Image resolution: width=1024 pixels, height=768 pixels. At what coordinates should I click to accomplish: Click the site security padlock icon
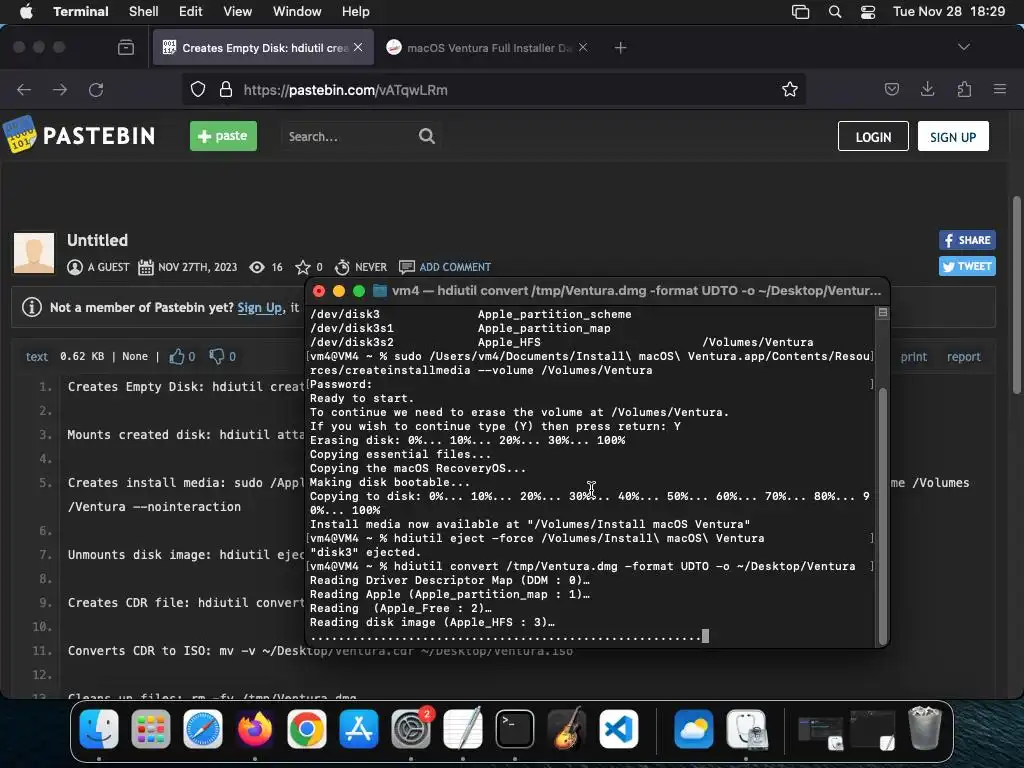[x=226, y=89]
